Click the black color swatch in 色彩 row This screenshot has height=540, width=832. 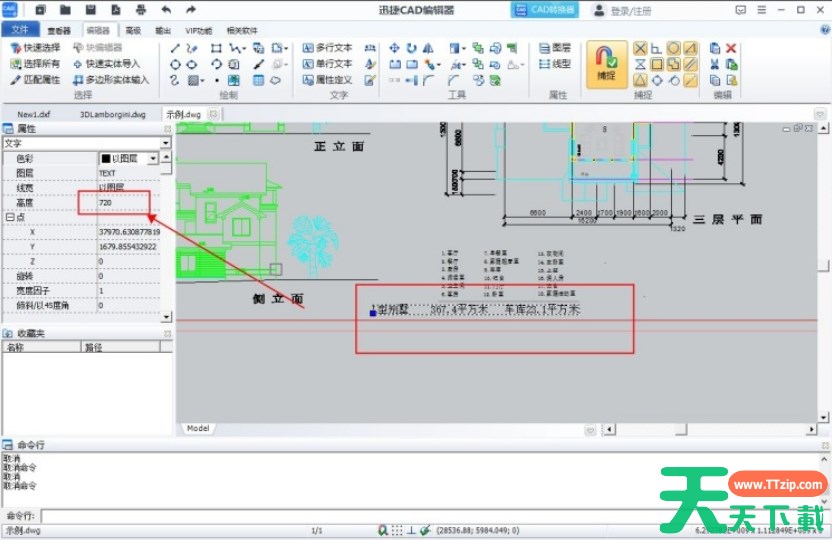pyautogui.click(x=104, y=158)
